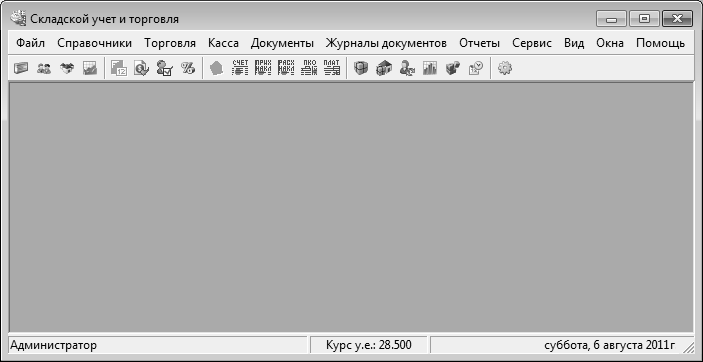The height and width of the screenshot is (362, 703).
Task: Click the Администратор status bar text
Action: (x=53, y=345)
